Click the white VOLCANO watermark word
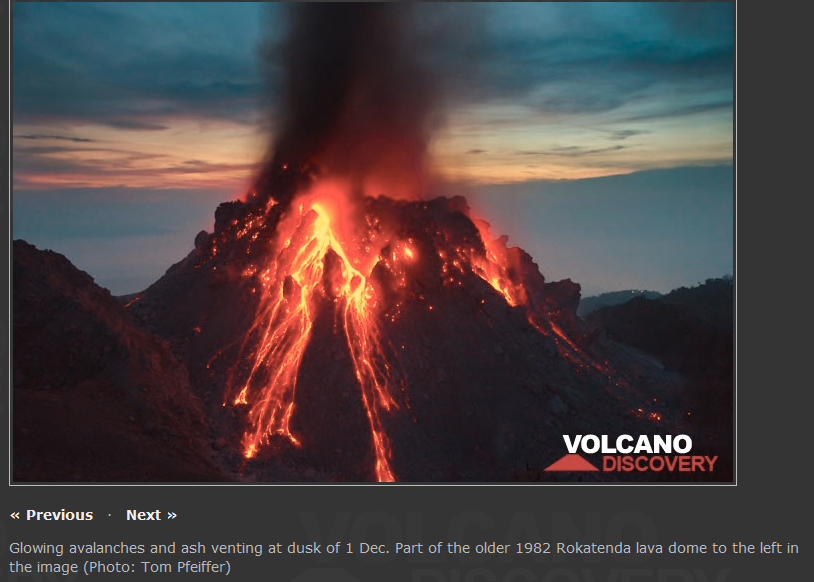The image size is (814, 582). [627, 444]
